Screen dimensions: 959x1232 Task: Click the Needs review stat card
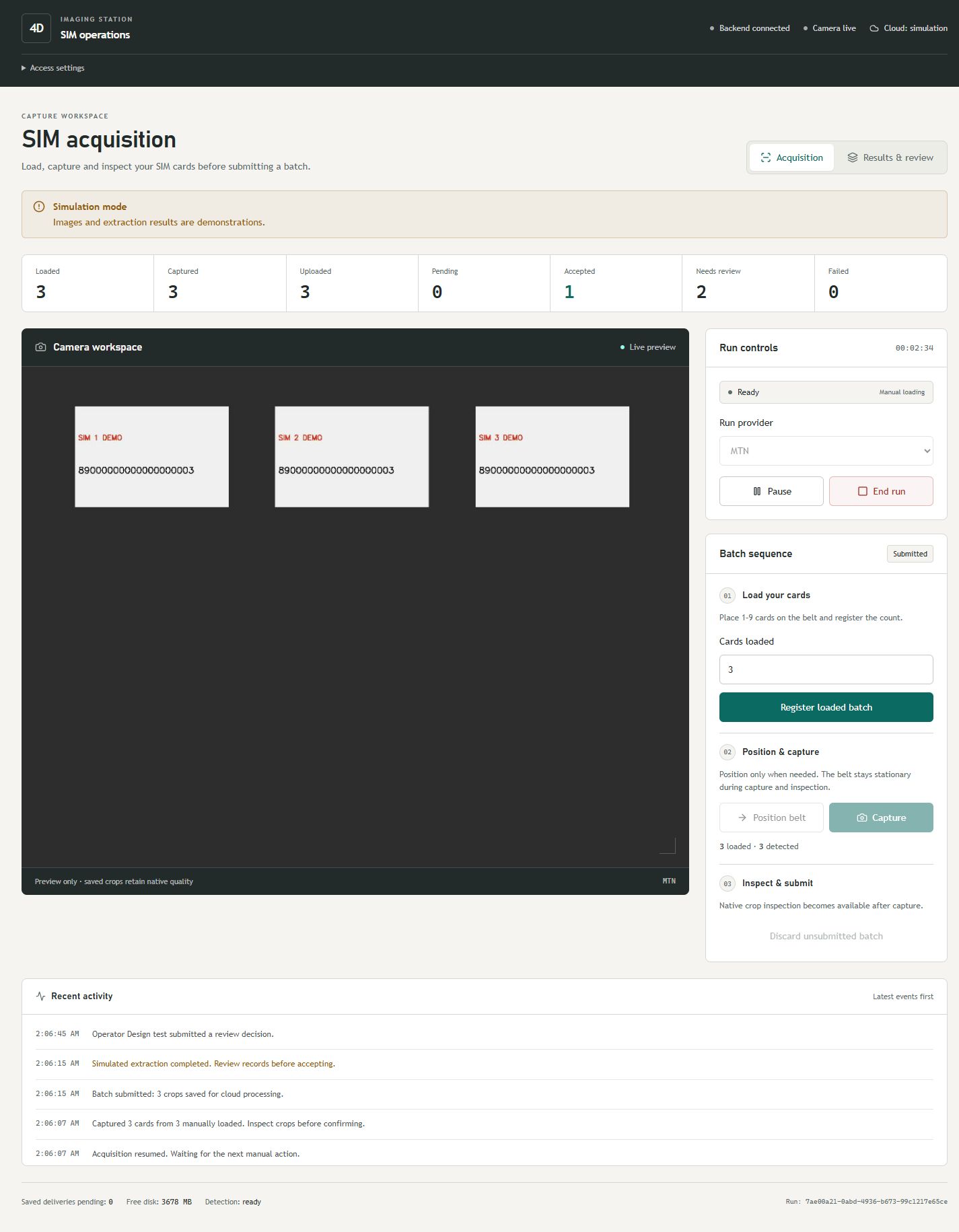point(748,283)
